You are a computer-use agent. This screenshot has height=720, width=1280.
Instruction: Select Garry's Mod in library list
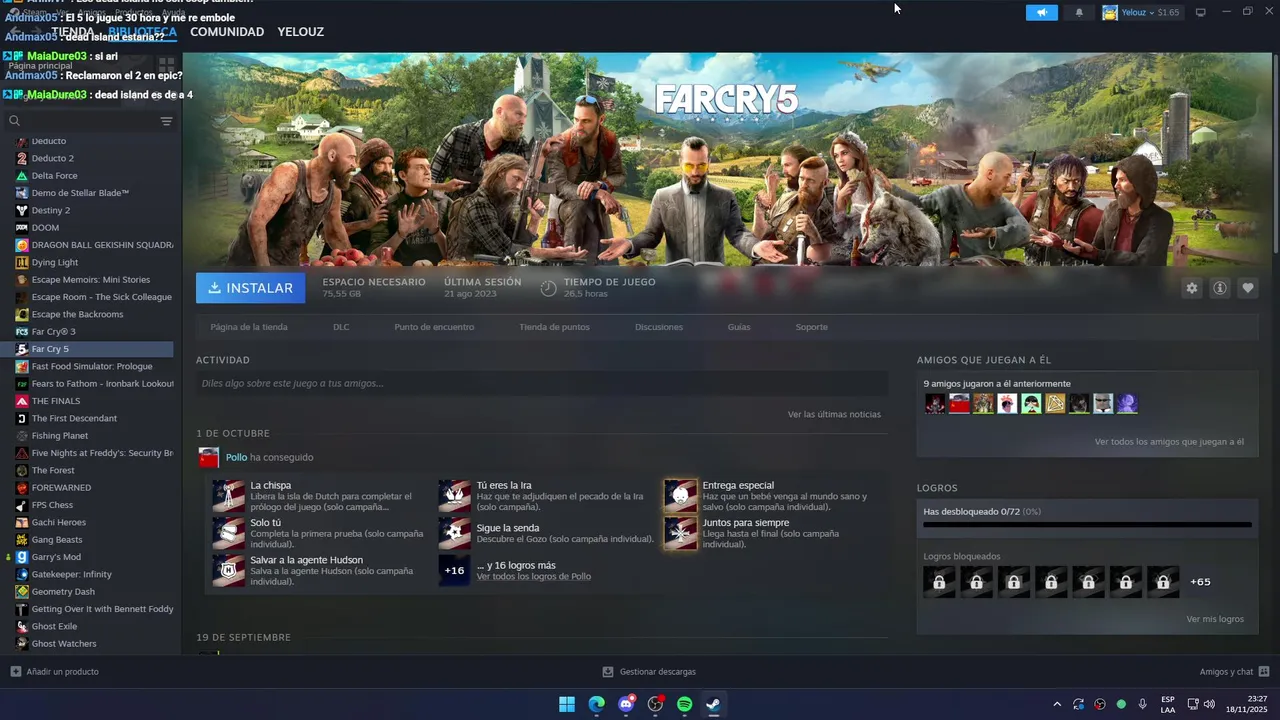click(x=89, y=557)
